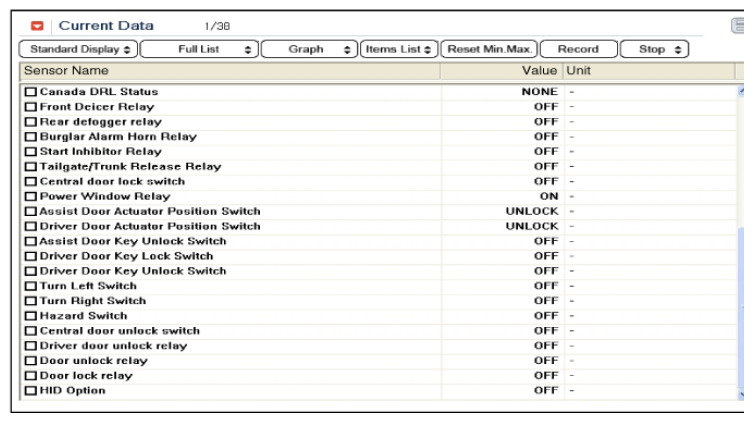Image resolution: width=753 pixels, height=423 pixels.
Task: Click the Sensor Name column header
Action: pos(230,71)
